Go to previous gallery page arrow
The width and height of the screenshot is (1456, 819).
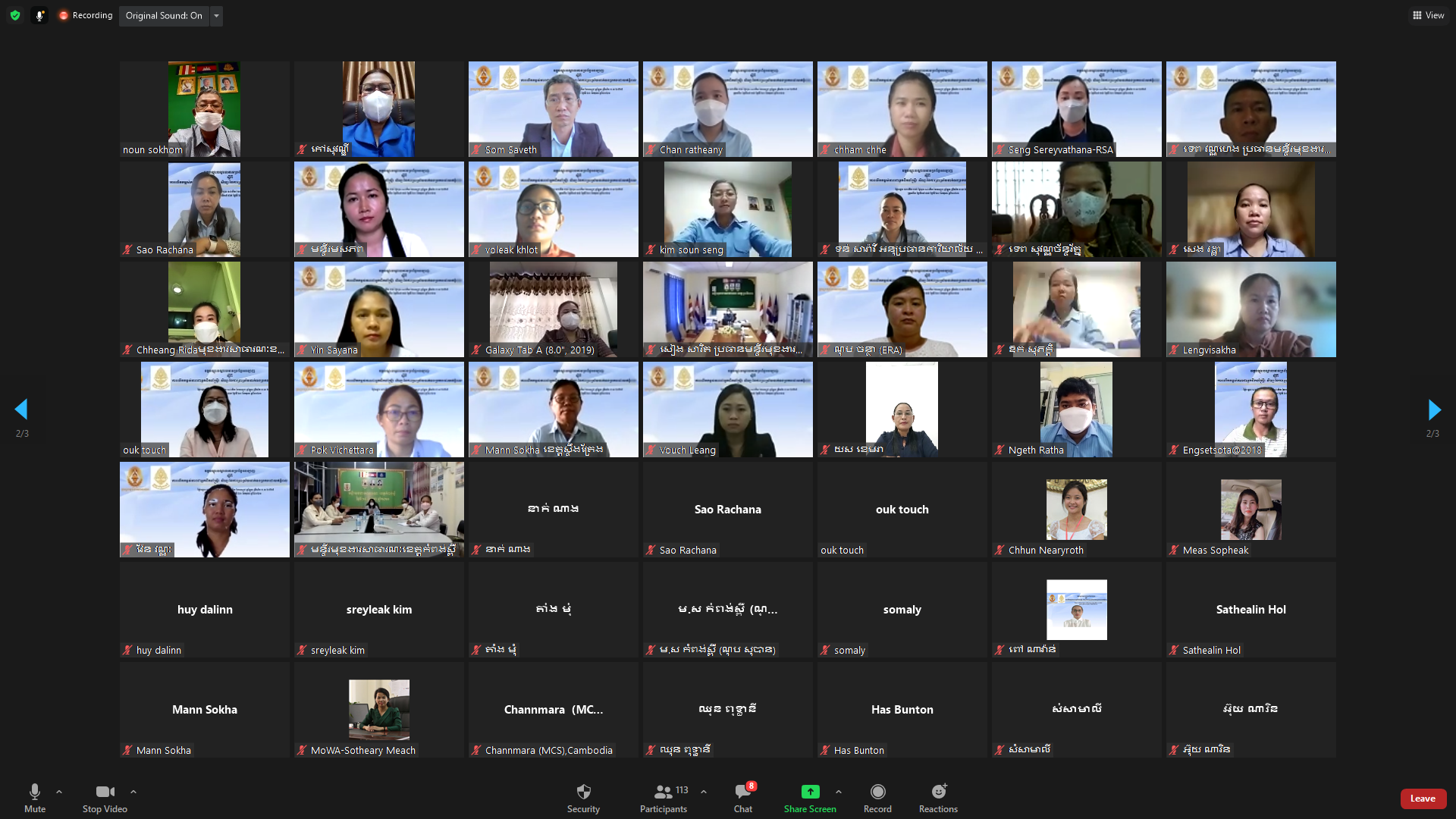click(21, 410)
